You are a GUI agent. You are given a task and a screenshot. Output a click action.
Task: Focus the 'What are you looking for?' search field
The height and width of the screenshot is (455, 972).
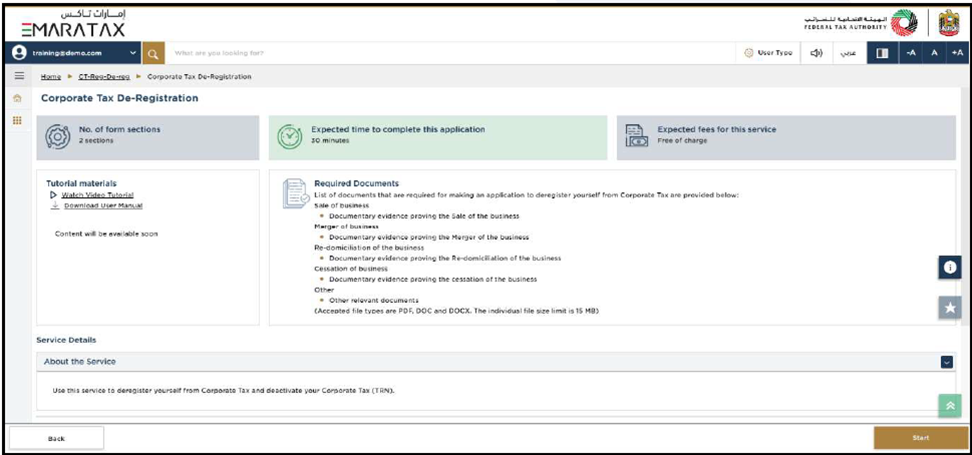pyautogui.click(x=300, y=53)
